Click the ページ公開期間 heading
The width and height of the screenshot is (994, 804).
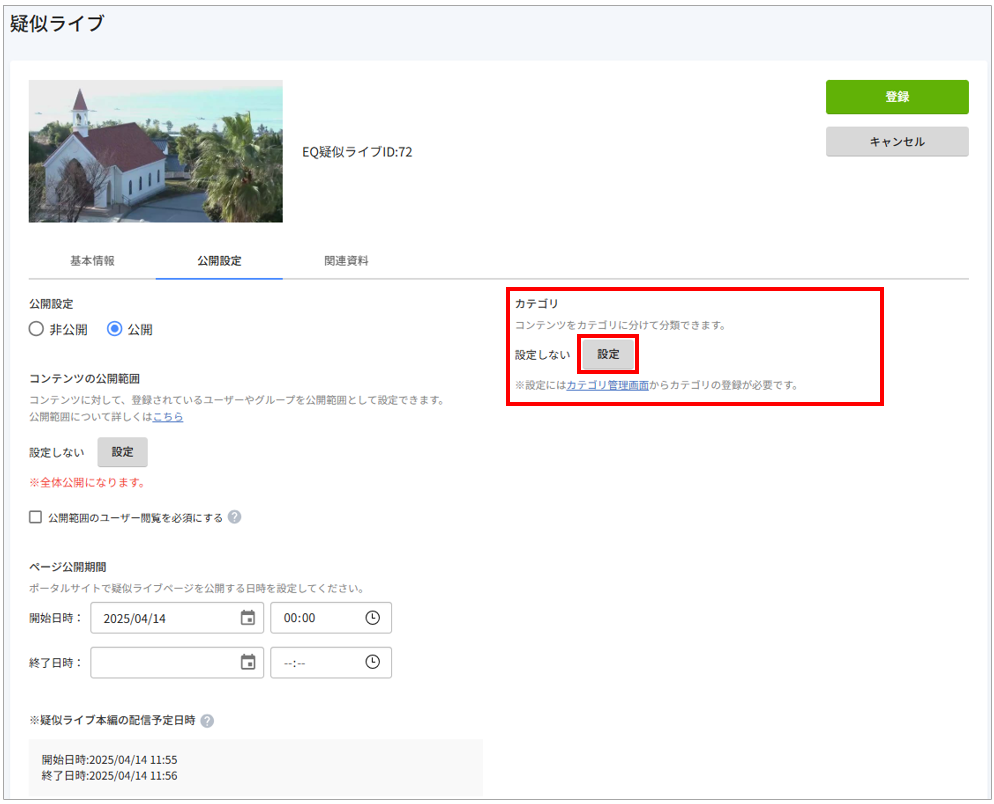pos(68,567)
